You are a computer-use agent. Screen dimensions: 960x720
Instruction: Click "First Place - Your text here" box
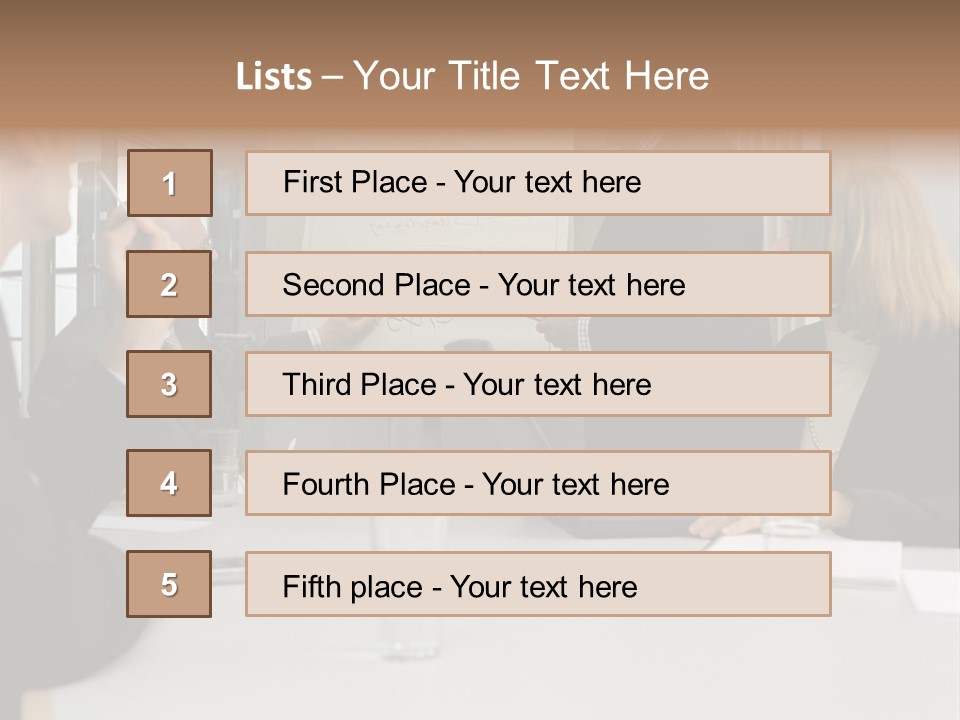pyautogui.click(x=538, y=183)
